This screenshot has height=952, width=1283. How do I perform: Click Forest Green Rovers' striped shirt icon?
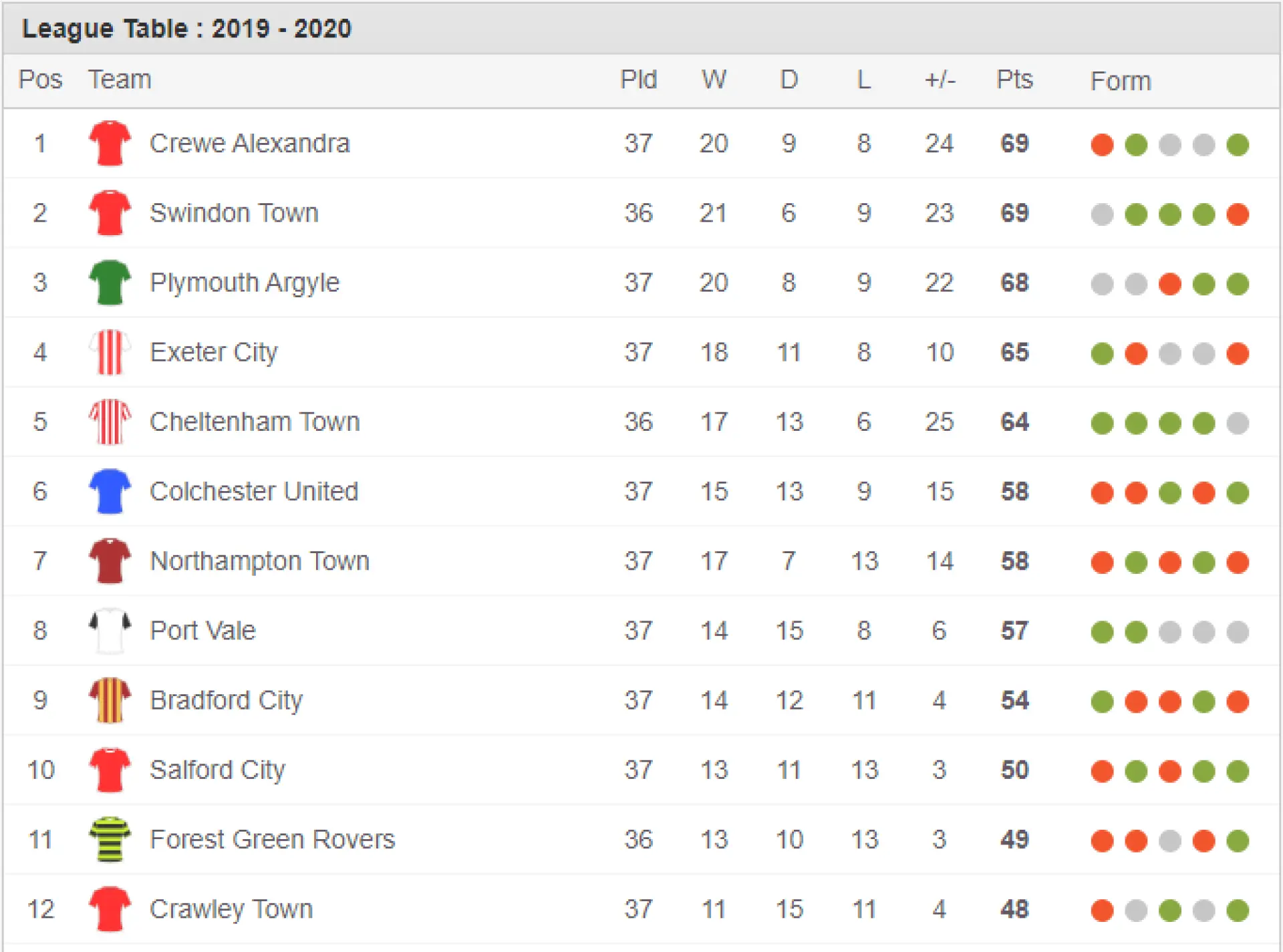click(110, 839)
